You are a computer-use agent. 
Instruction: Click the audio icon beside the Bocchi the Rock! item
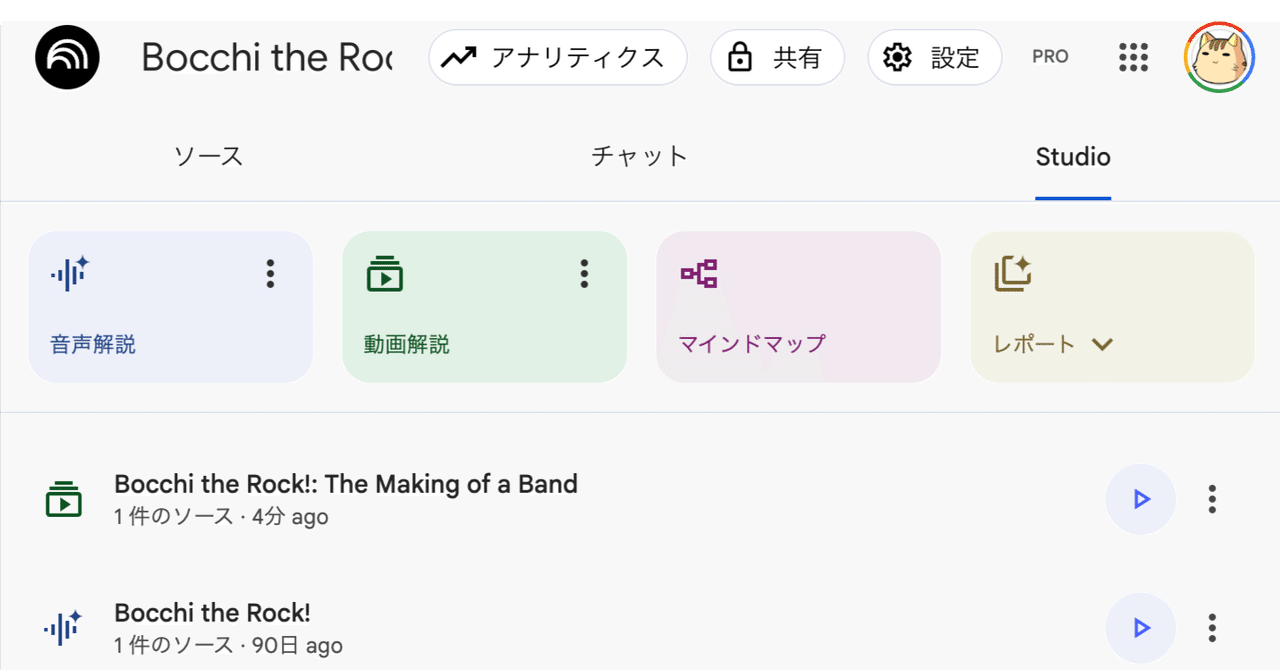(x=64, y=628)
